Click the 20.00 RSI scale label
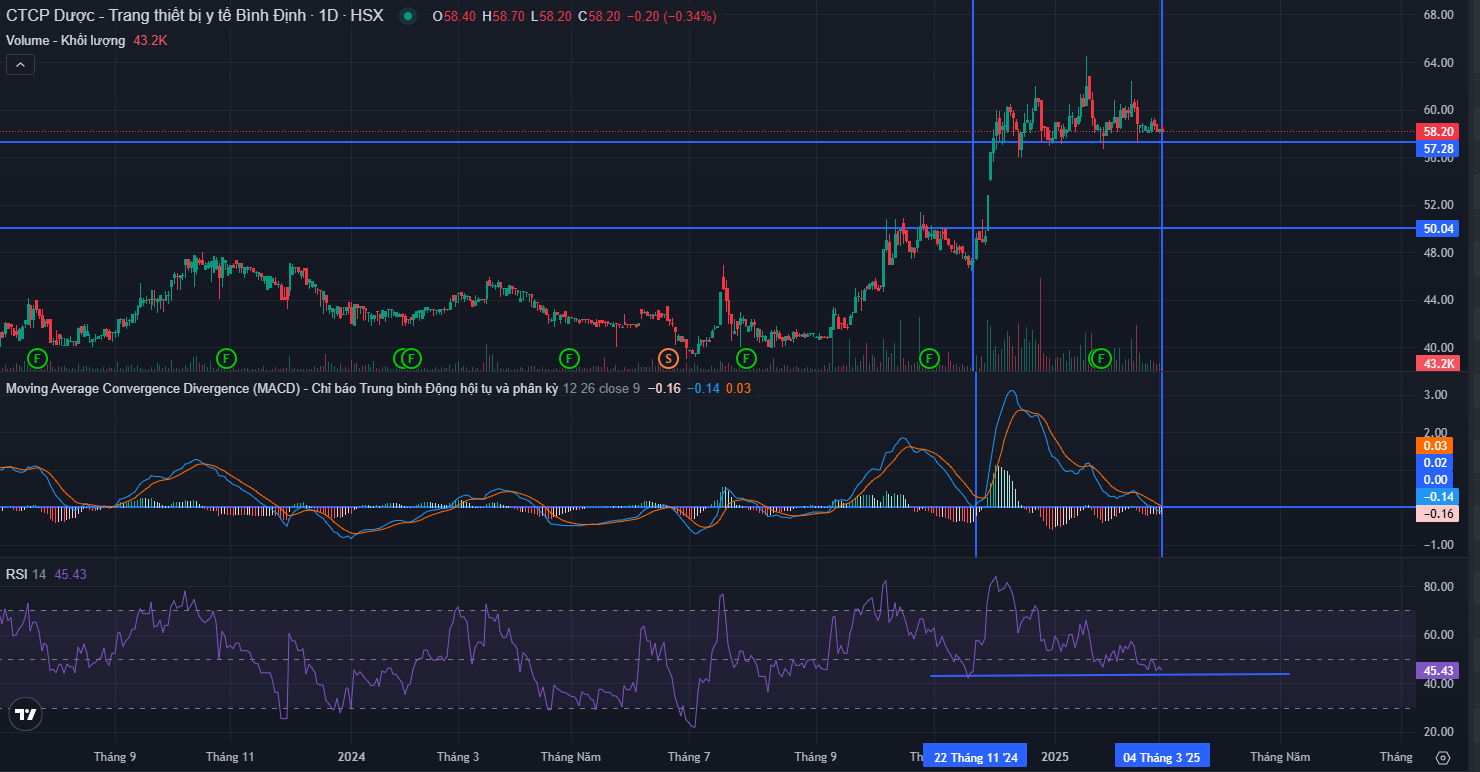This screenshot has width=1480, height=772. [1438, 731]
